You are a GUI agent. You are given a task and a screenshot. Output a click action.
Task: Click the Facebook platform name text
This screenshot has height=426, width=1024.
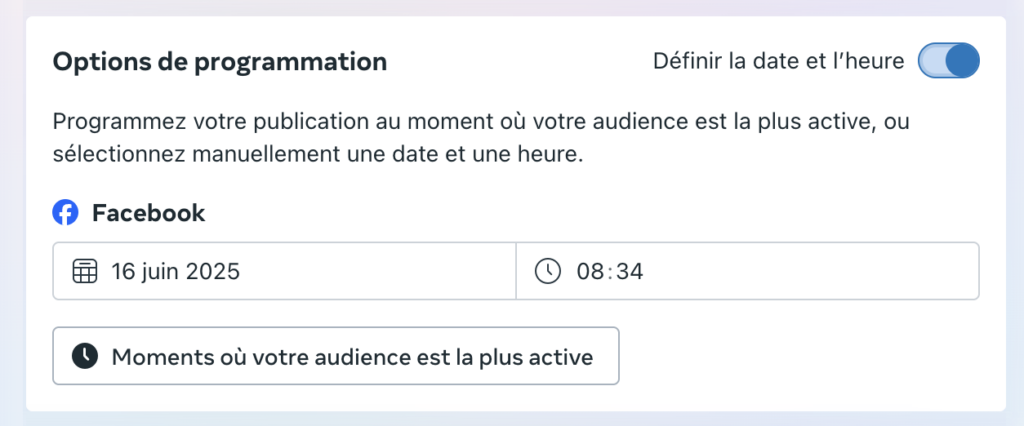tap(148, 213)
